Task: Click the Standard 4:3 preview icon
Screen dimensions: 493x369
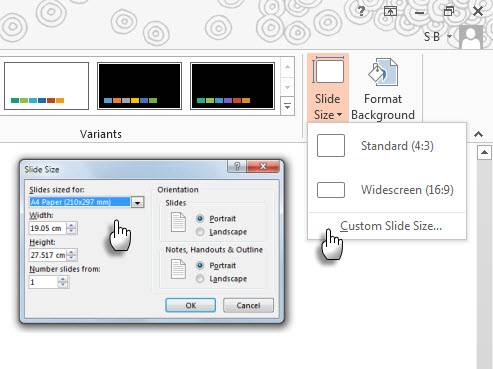Action: pos(331,146)
